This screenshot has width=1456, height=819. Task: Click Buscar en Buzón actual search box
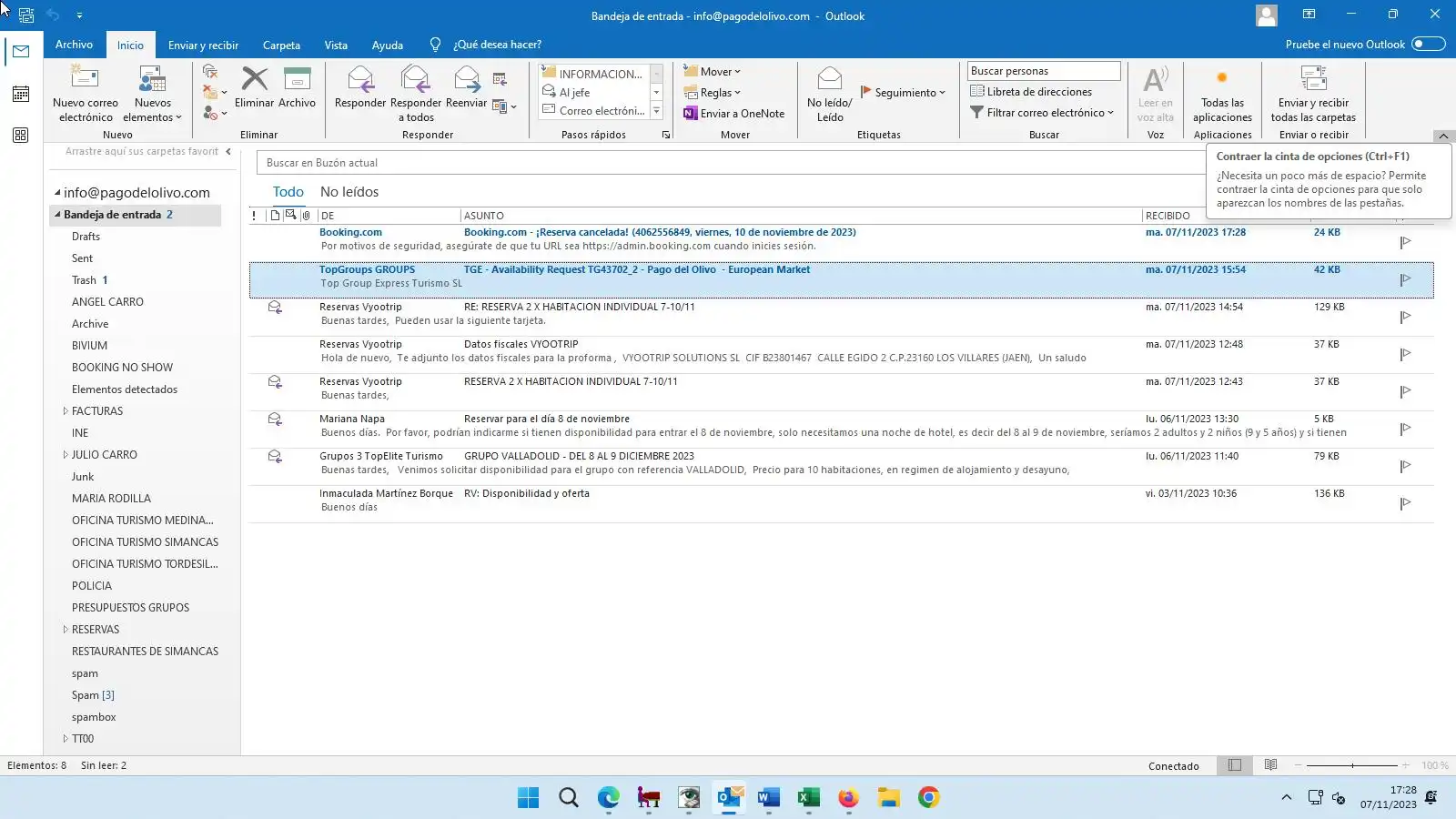coord(732,163)
